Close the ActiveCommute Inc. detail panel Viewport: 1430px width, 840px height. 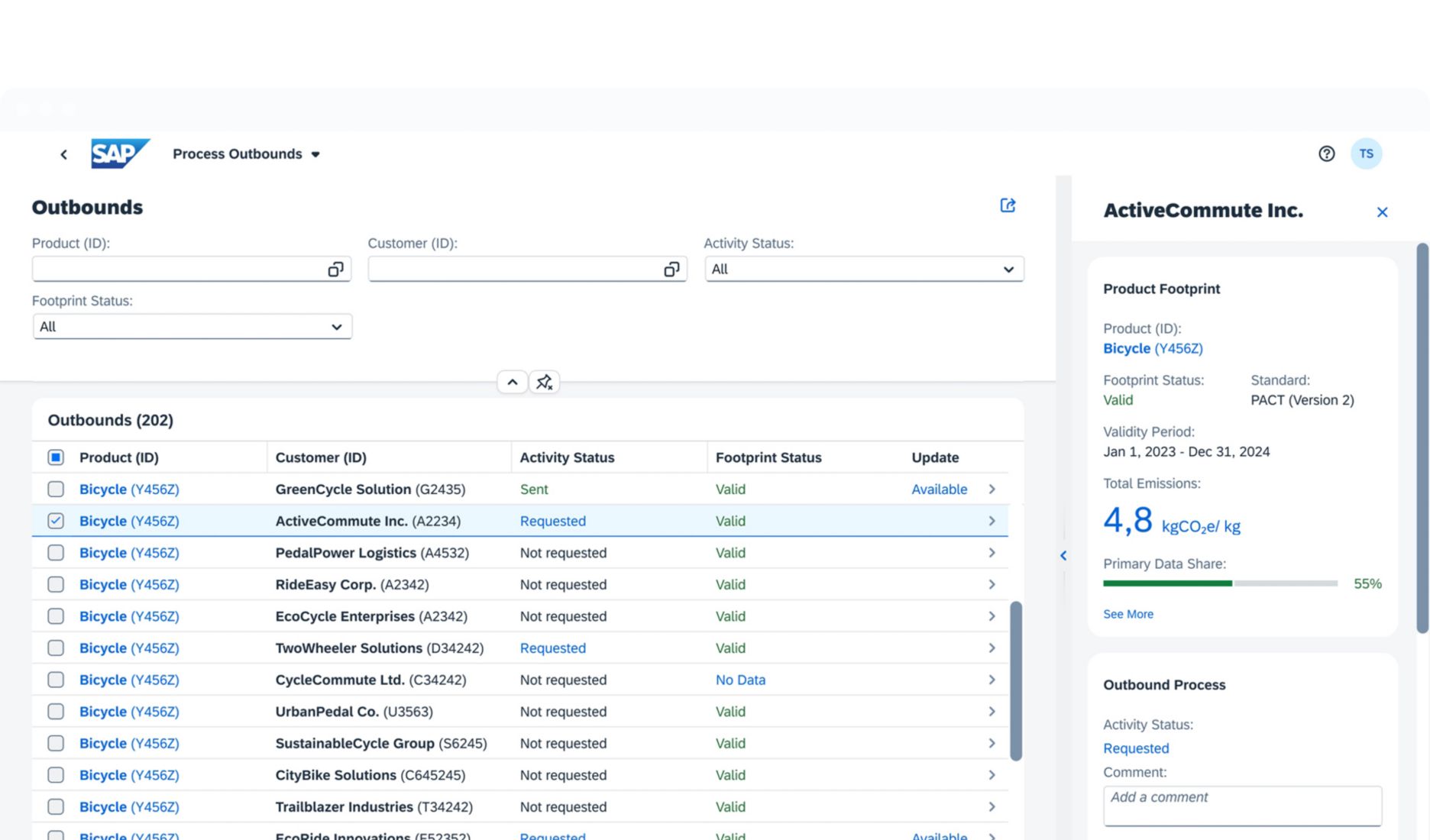(x=1381, y=212)
